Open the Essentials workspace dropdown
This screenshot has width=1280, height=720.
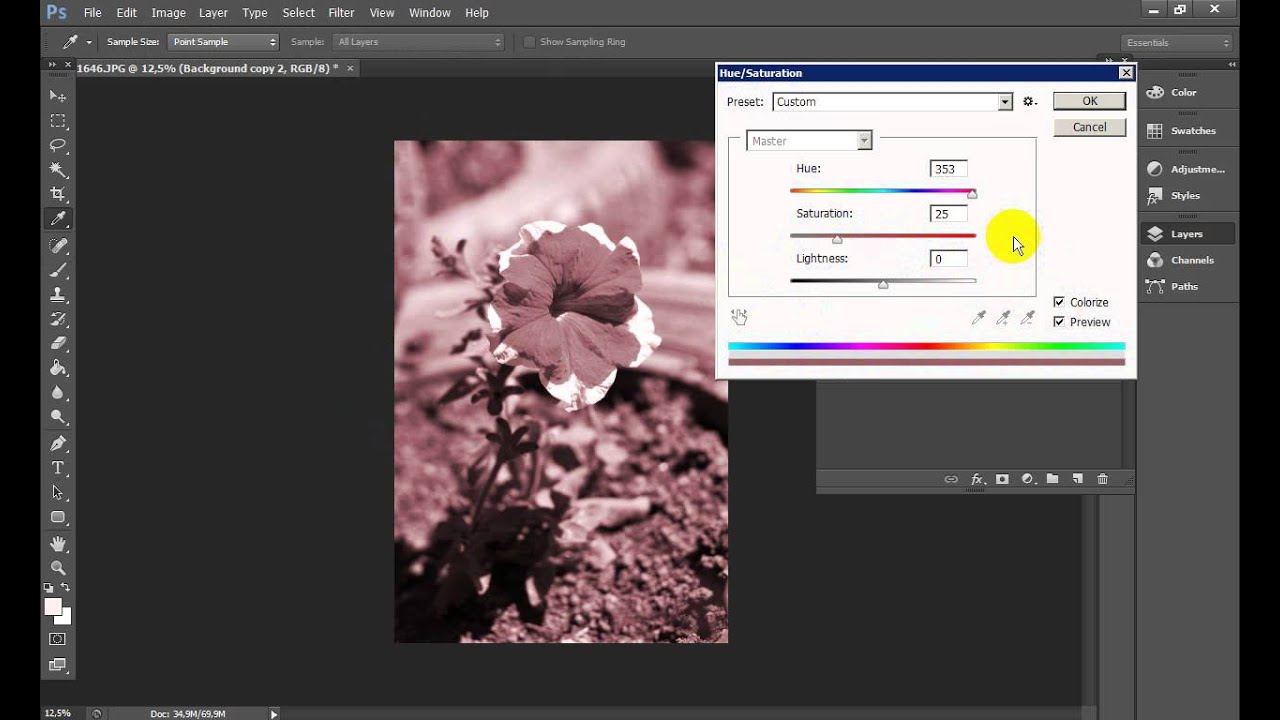tap(1177, 43)
